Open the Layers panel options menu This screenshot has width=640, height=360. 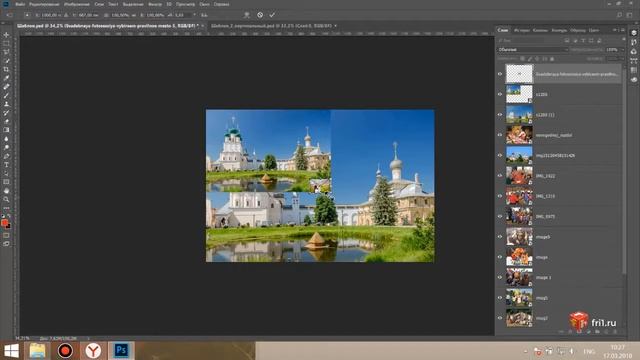623,30
